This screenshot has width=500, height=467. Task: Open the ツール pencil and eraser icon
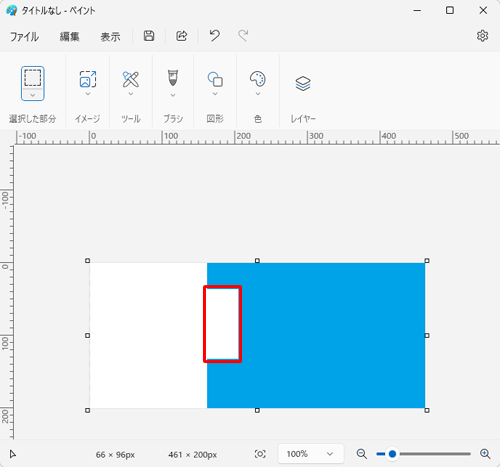[x=131, y=79]
